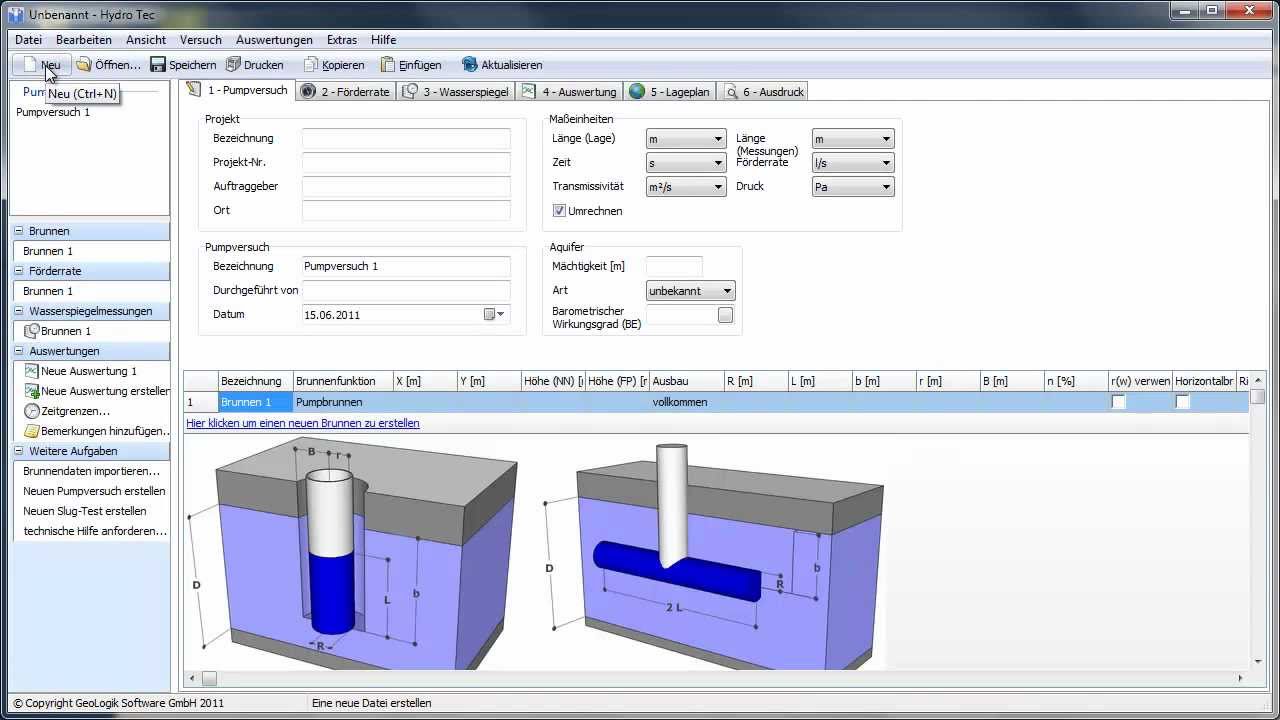
Task: Open the Extras menu
Action: pyautogui.click(x=342, y=40)
